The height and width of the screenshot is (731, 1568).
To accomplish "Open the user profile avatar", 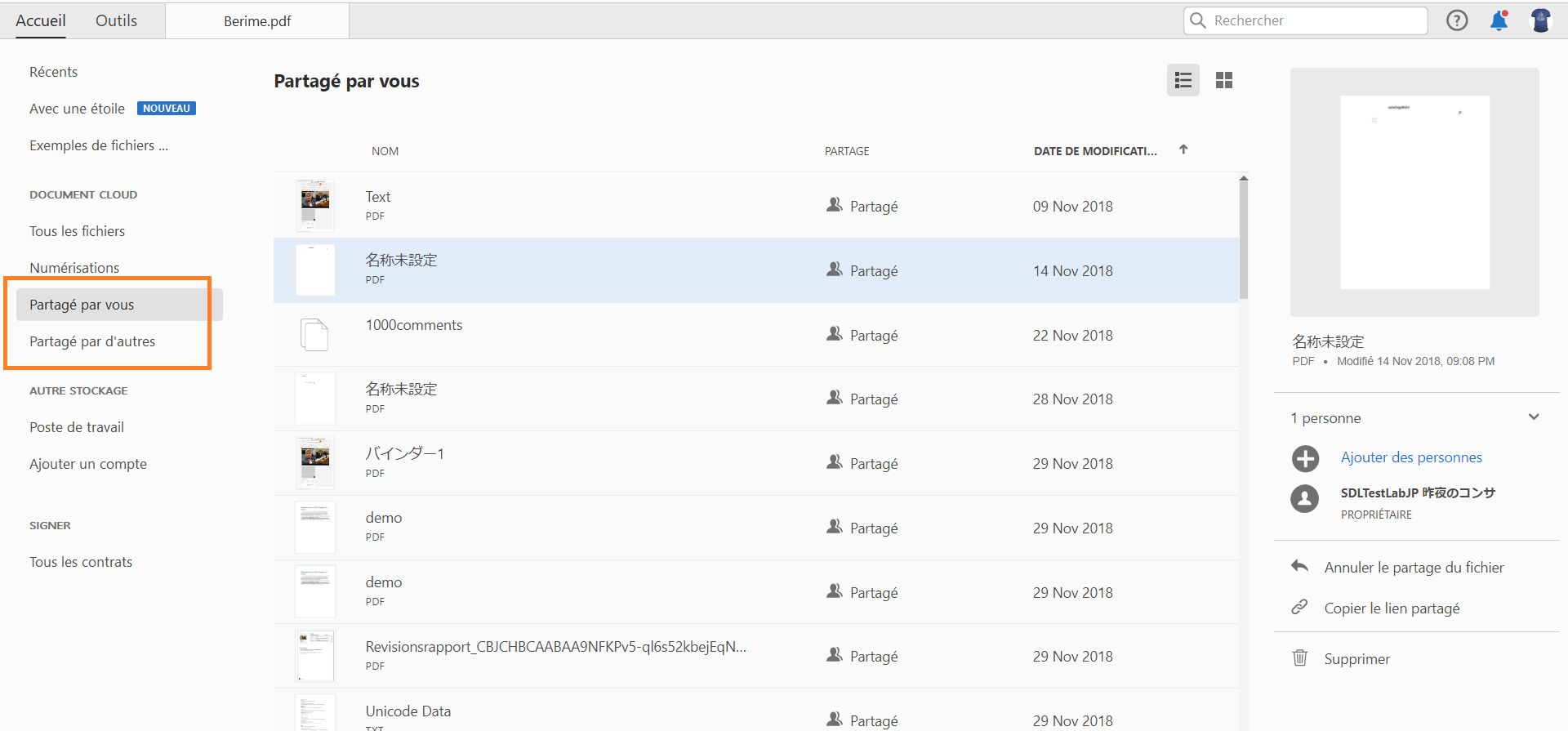I will click(1540, 20).
